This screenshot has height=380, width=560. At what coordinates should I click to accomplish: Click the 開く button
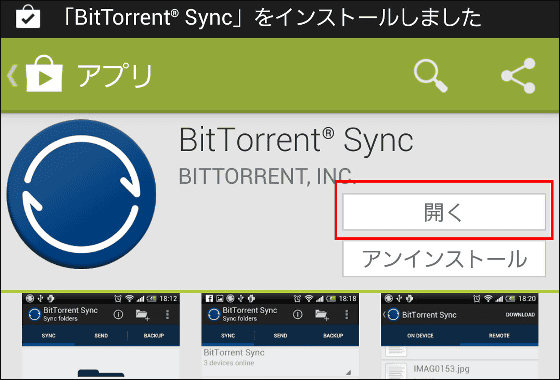[444, 212]
